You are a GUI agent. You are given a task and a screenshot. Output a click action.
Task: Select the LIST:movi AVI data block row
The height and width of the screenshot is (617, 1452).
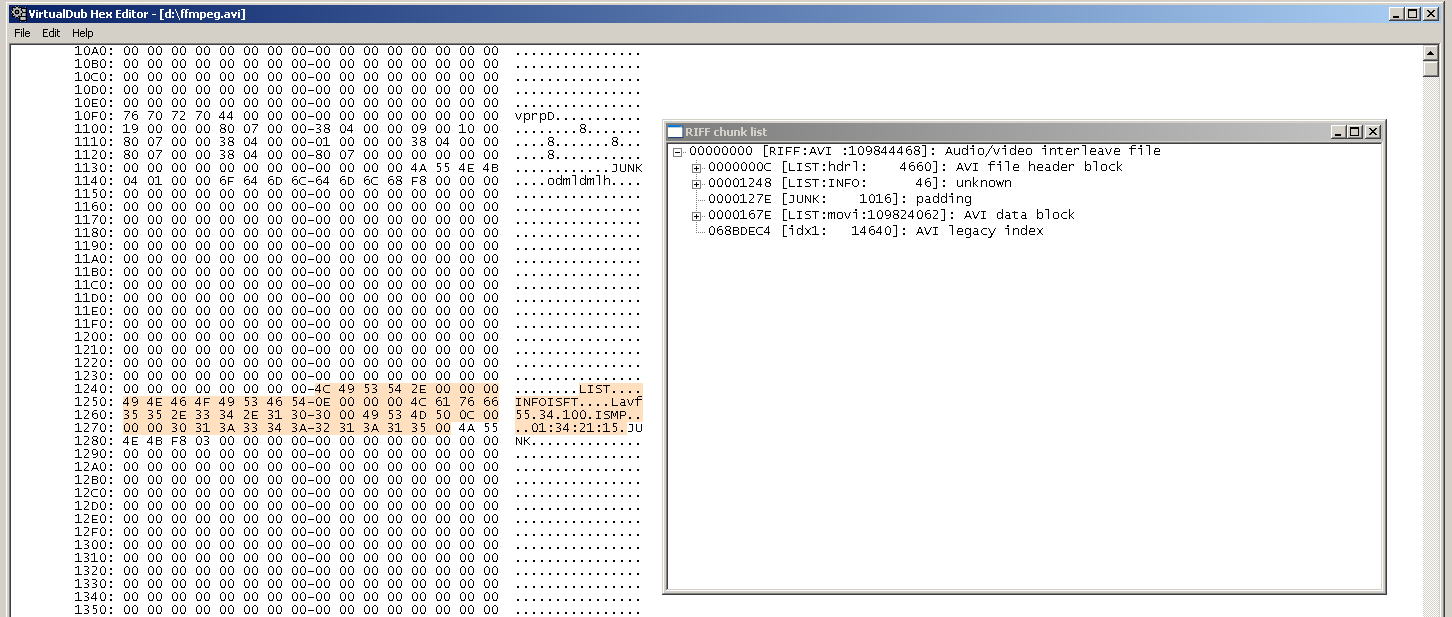891,215
